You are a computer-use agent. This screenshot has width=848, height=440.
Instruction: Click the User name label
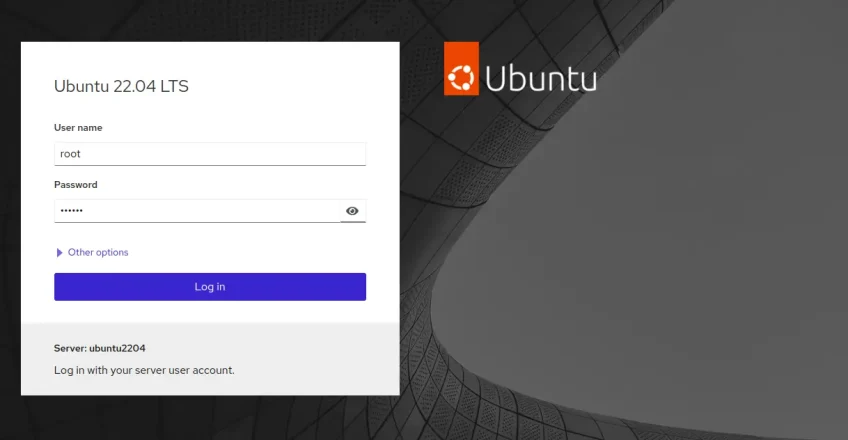78,128
